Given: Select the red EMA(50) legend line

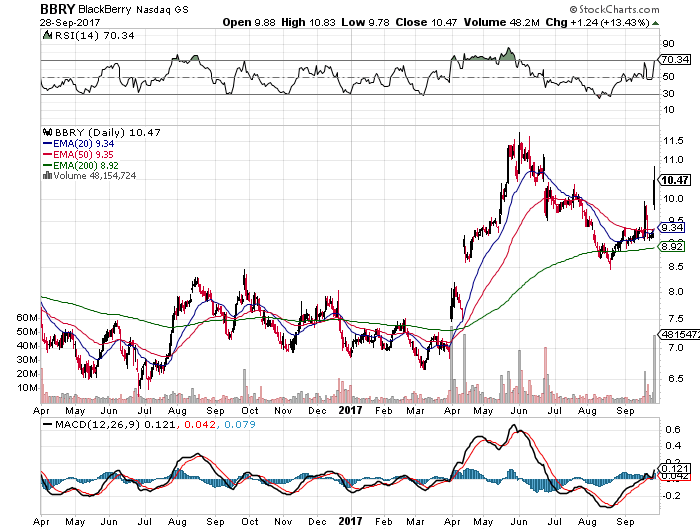Looking at the screenshot, I should (46, 154).
